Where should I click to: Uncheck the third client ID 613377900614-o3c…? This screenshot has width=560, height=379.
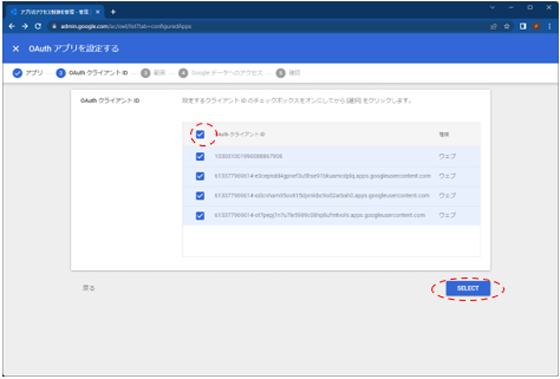pyautogui.click(x=200, y=196)
